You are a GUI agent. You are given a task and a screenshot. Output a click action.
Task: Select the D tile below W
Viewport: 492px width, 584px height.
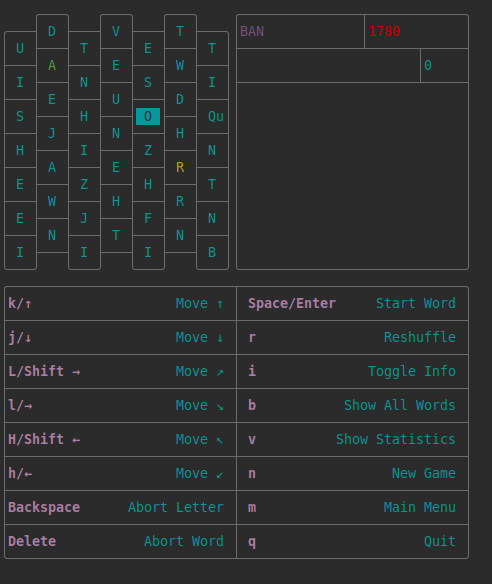(180, 99)
